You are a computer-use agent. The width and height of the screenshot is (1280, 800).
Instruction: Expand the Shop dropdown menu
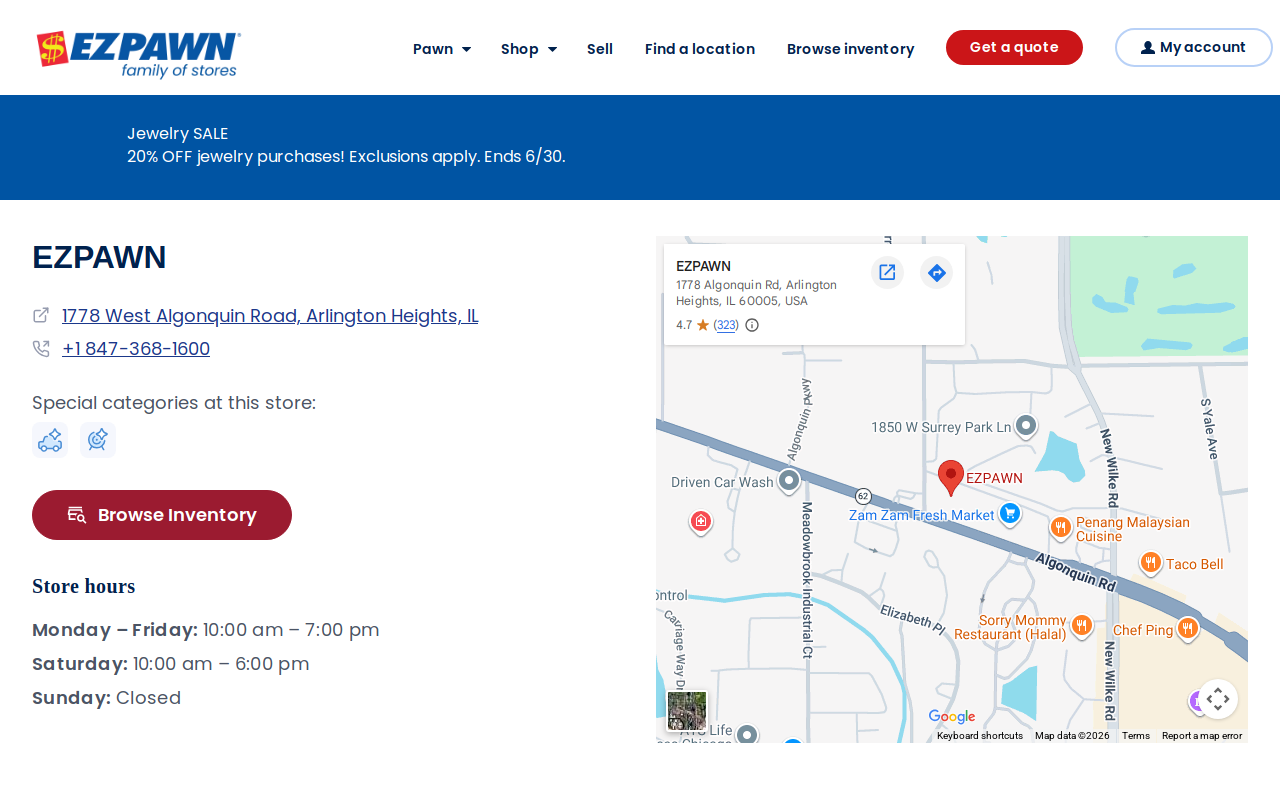(529, 49)
